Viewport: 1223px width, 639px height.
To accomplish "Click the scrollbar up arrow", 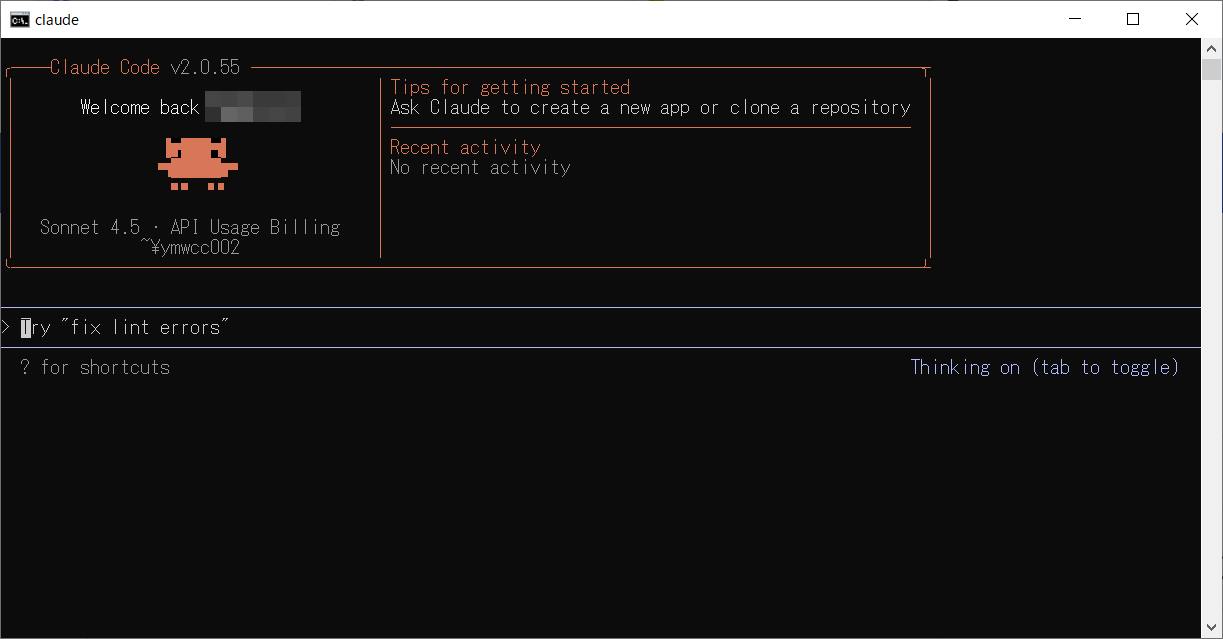I will [x=1211, y=48].
